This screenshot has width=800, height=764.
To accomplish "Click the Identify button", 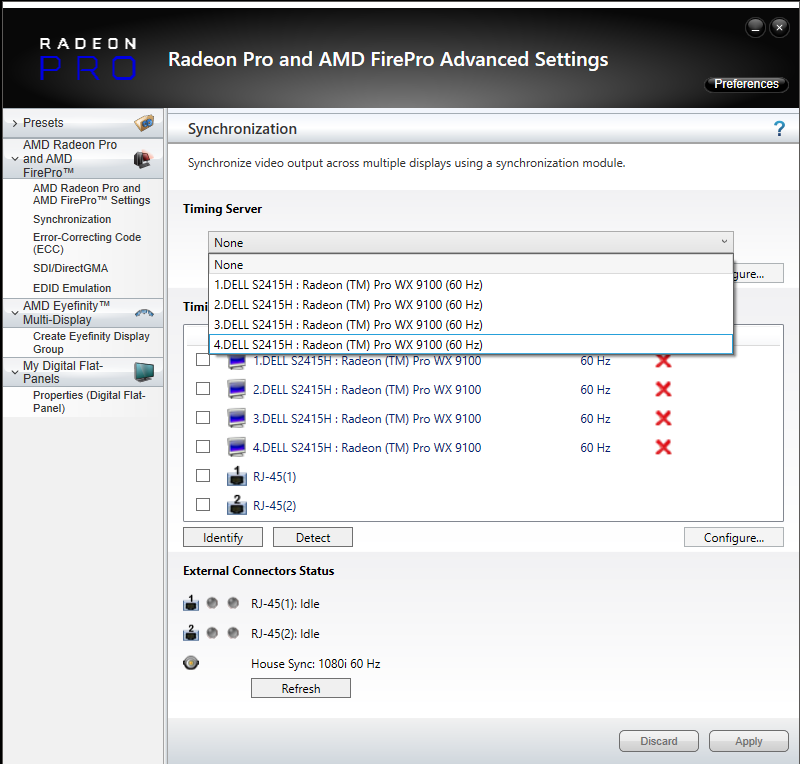I will point(223,537).
